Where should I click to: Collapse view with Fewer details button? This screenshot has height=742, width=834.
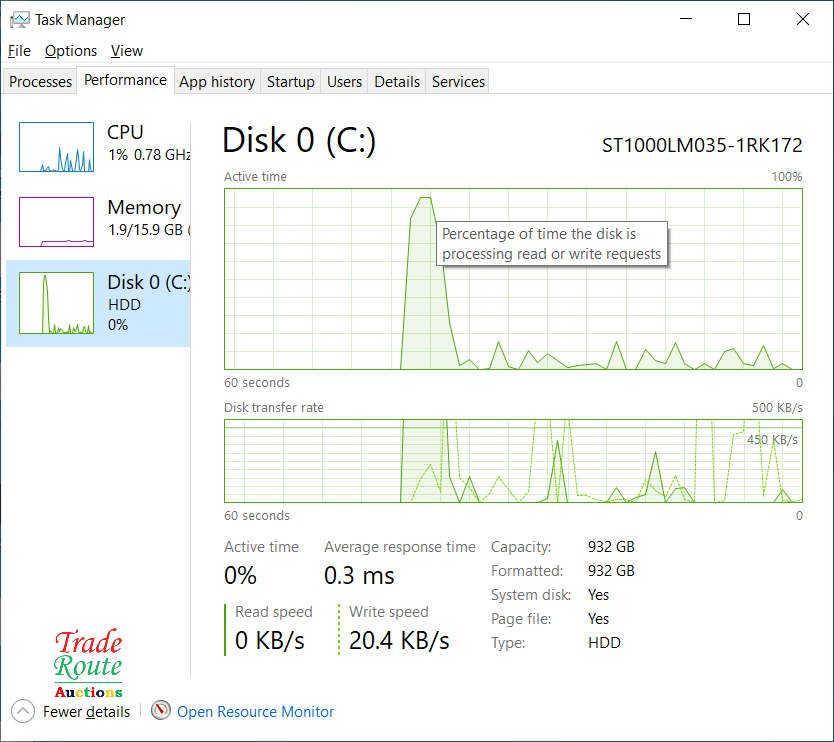pyautogui.click(x=86, y=712)
